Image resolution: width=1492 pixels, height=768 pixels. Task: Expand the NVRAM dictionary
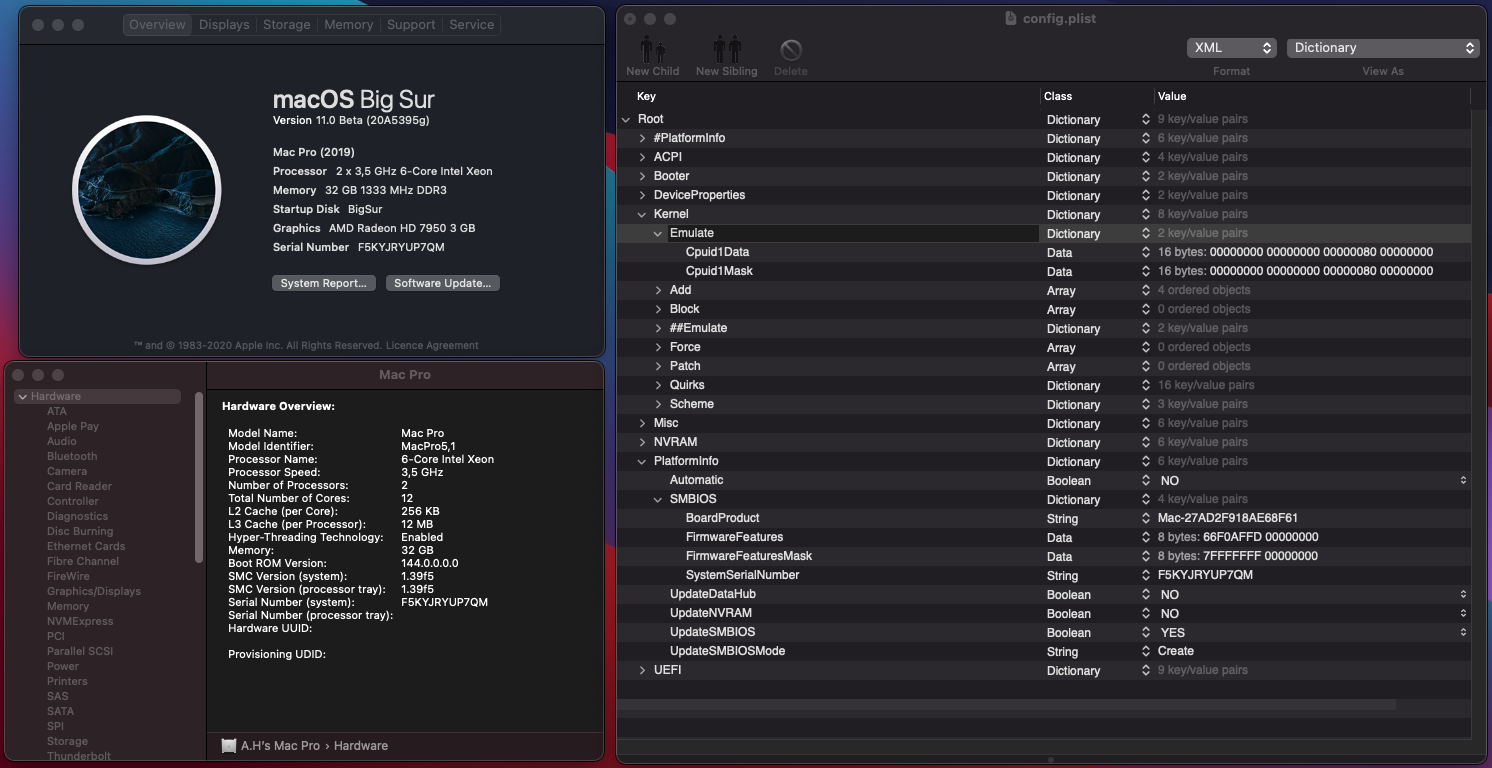coord(642,442)
